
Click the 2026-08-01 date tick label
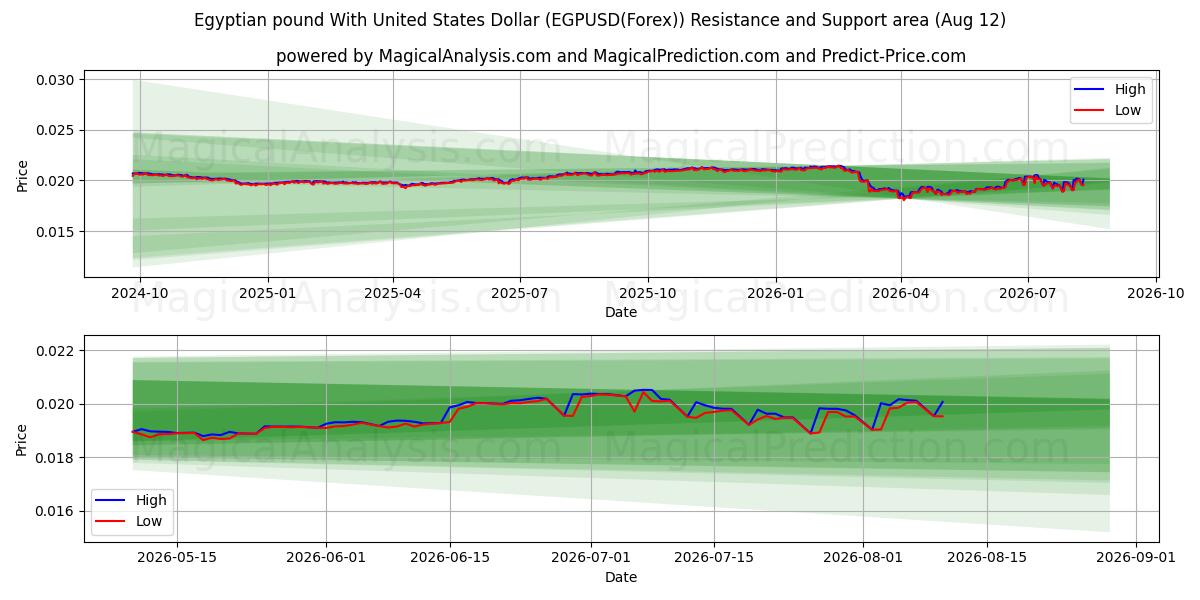click(864, 558)
